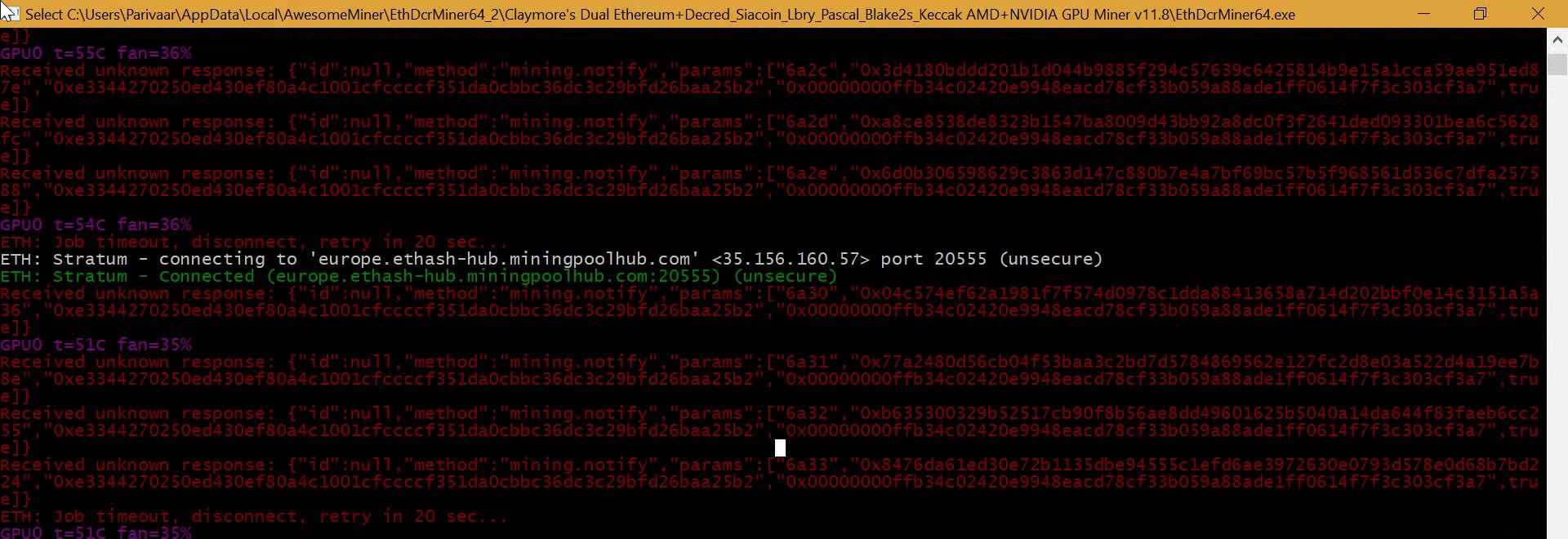1568x539 pixels.
Task: Click the 'Received unknown response' line with 6a33
Action: pos(769,465)
